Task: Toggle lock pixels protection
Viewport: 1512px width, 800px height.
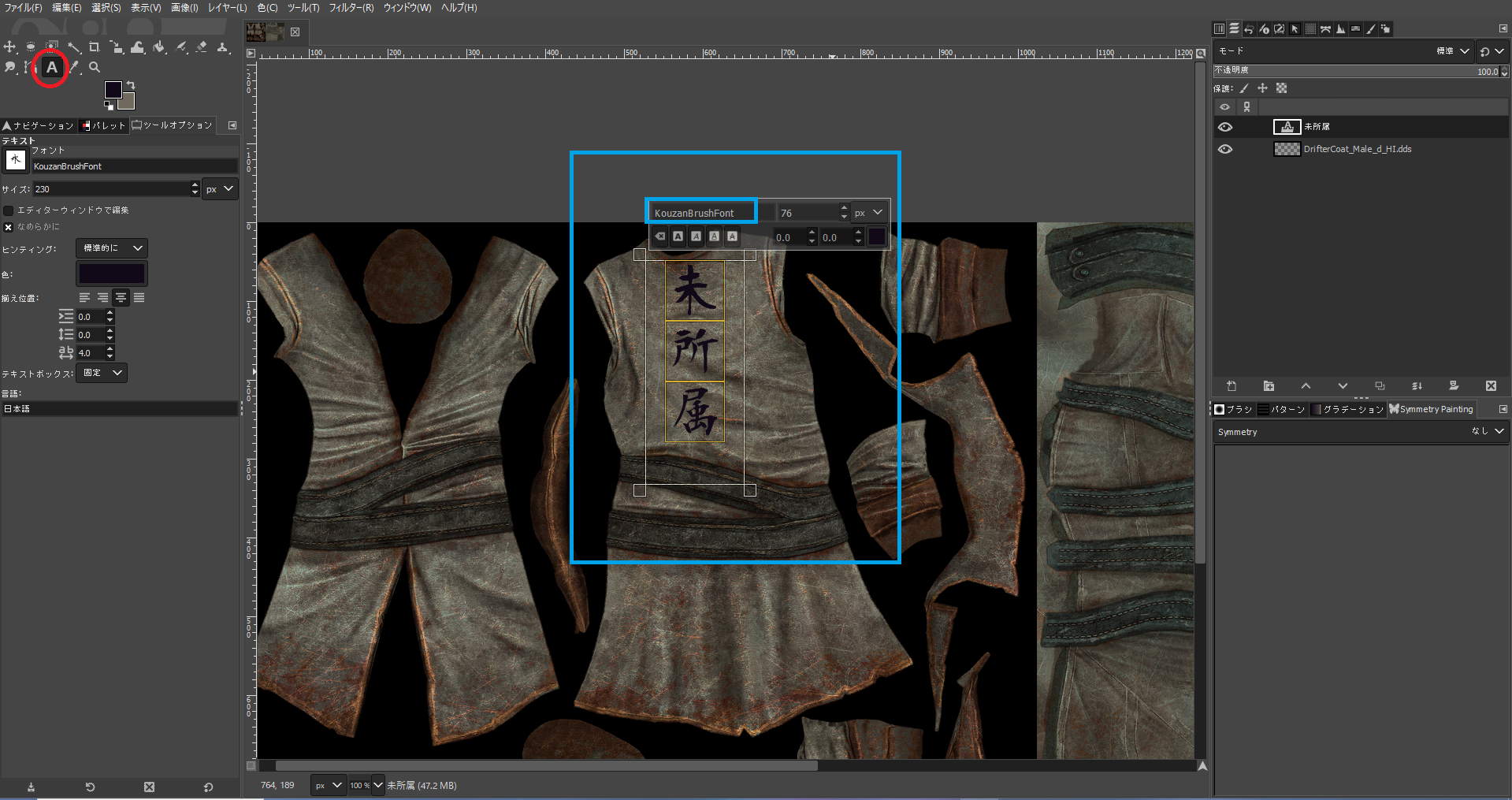Action: pyautogui.click(x=1244, y=88)
